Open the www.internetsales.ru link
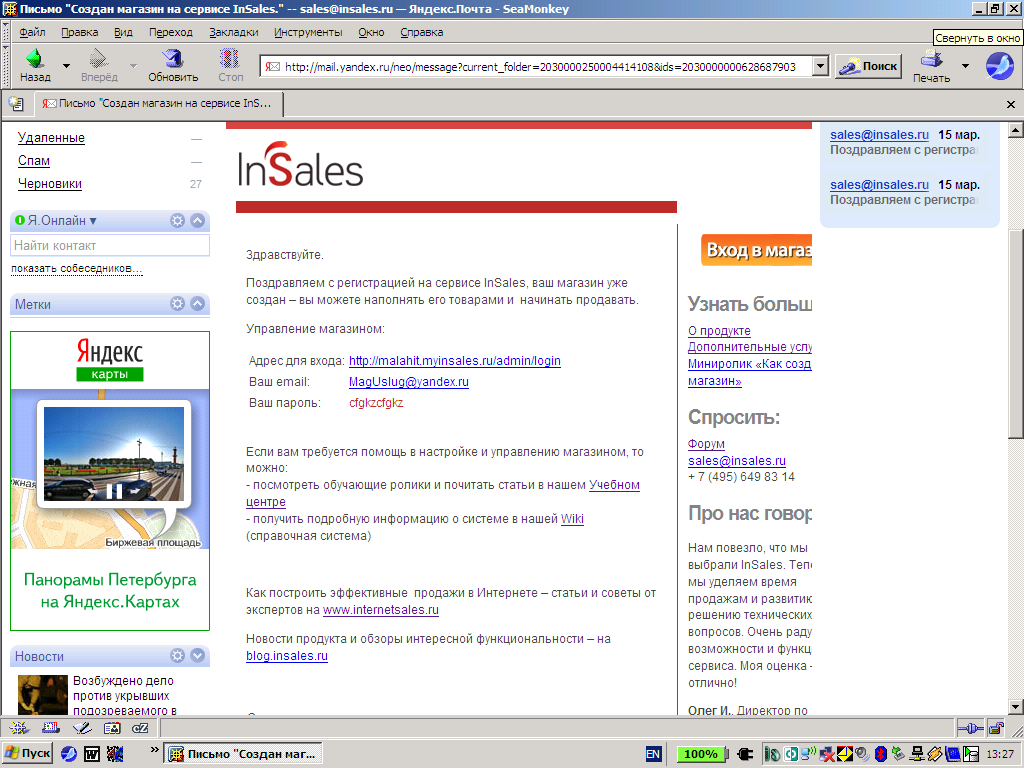The image size is (1024, 768). 381,610
